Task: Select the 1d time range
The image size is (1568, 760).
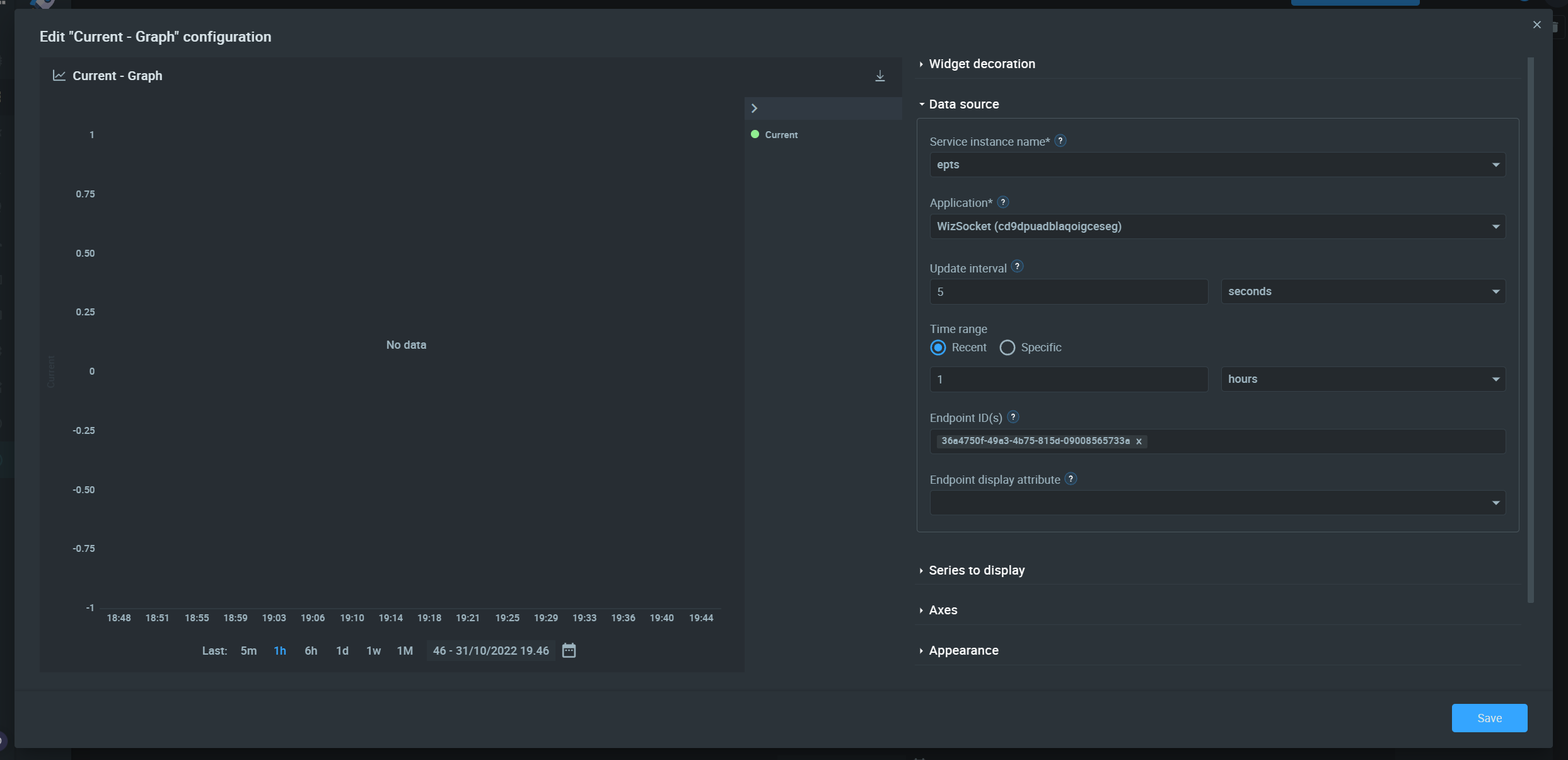Action: click(342, 650)
